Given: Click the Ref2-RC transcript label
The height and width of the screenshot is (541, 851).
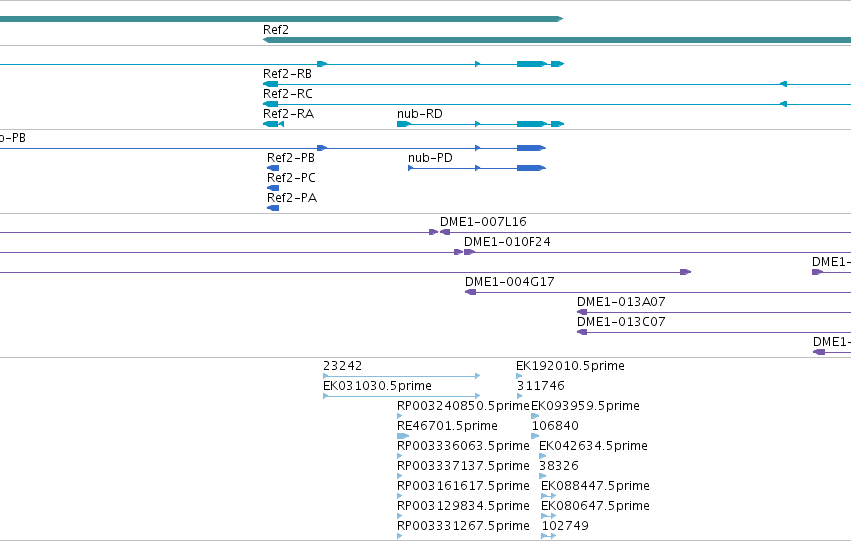Looking at the screenshot, I should coord(288,94).
